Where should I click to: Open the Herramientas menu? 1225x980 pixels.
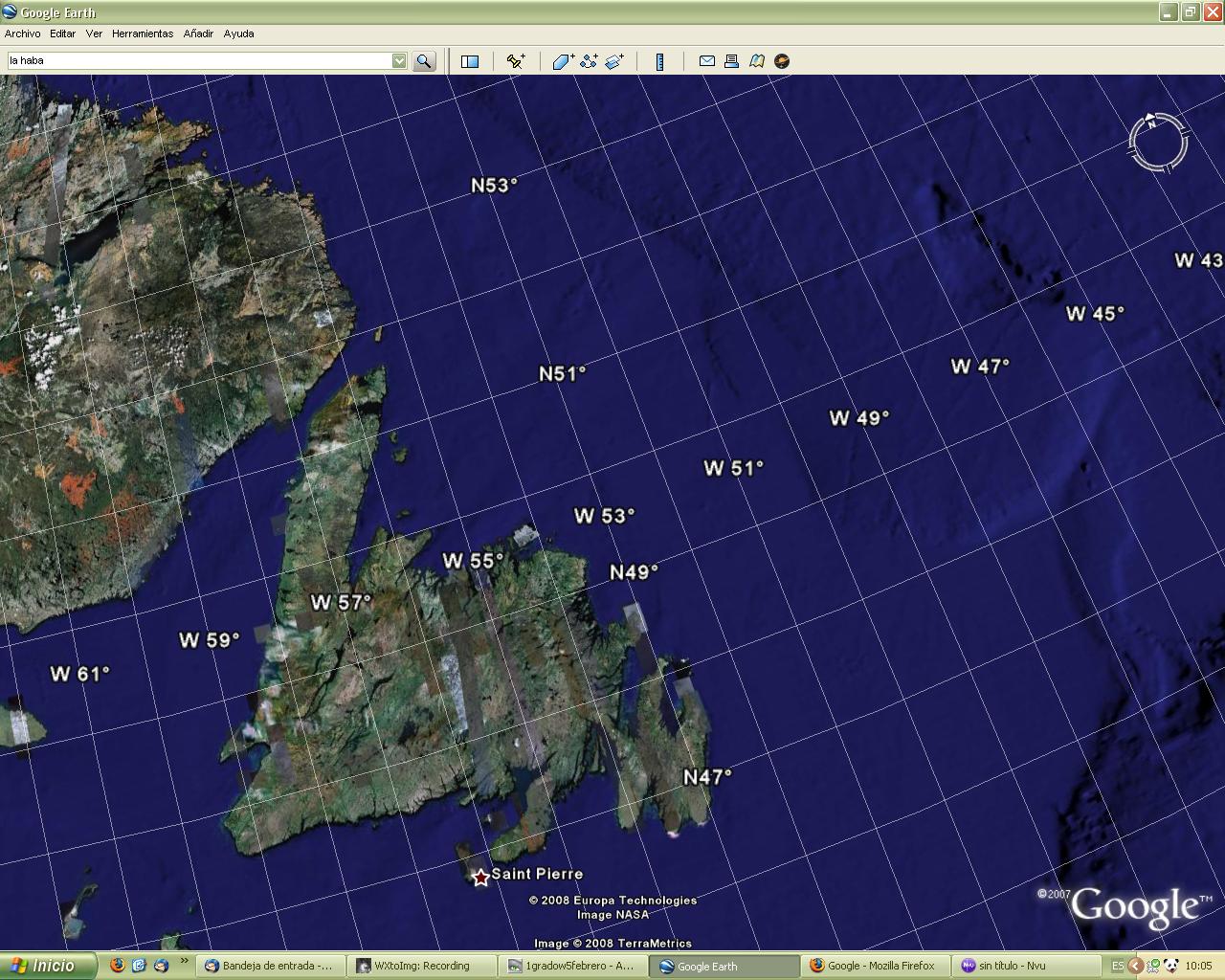click(x=143, y=33)
